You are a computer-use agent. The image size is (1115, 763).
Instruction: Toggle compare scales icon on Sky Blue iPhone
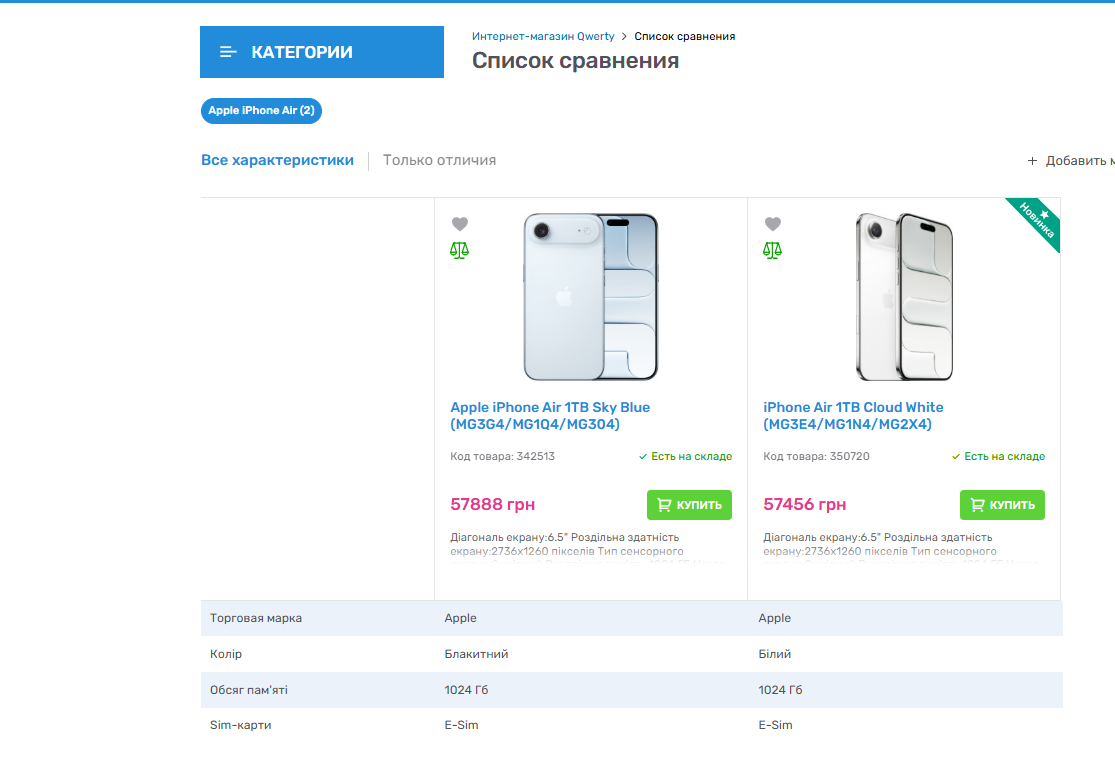(x=460, y=250)
